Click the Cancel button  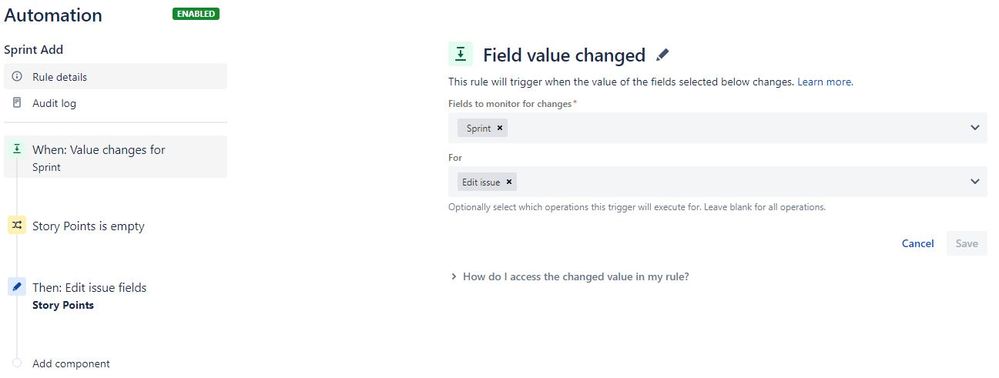[917, 244]
